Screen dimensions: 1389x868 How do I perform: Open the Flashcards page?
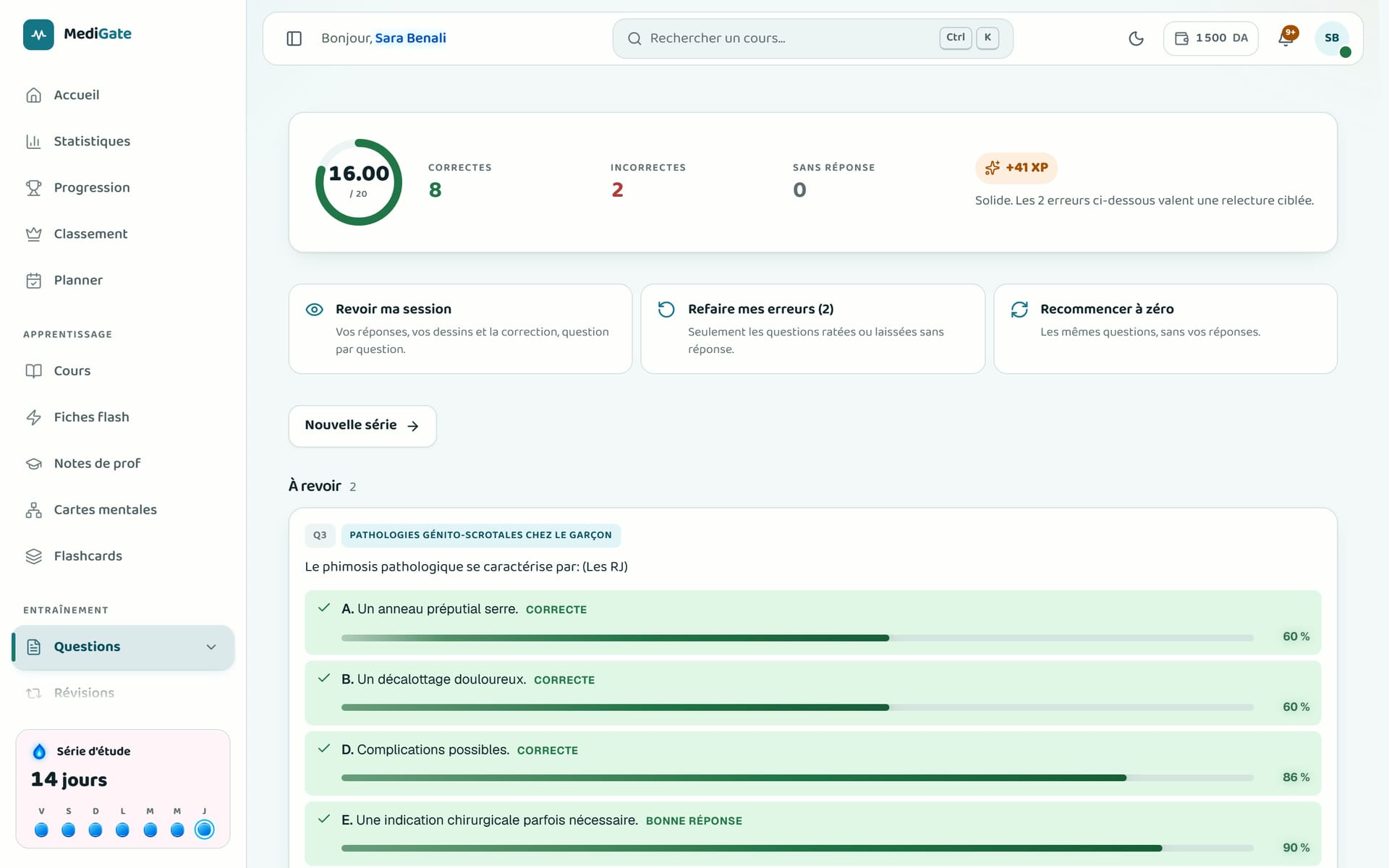123,556
